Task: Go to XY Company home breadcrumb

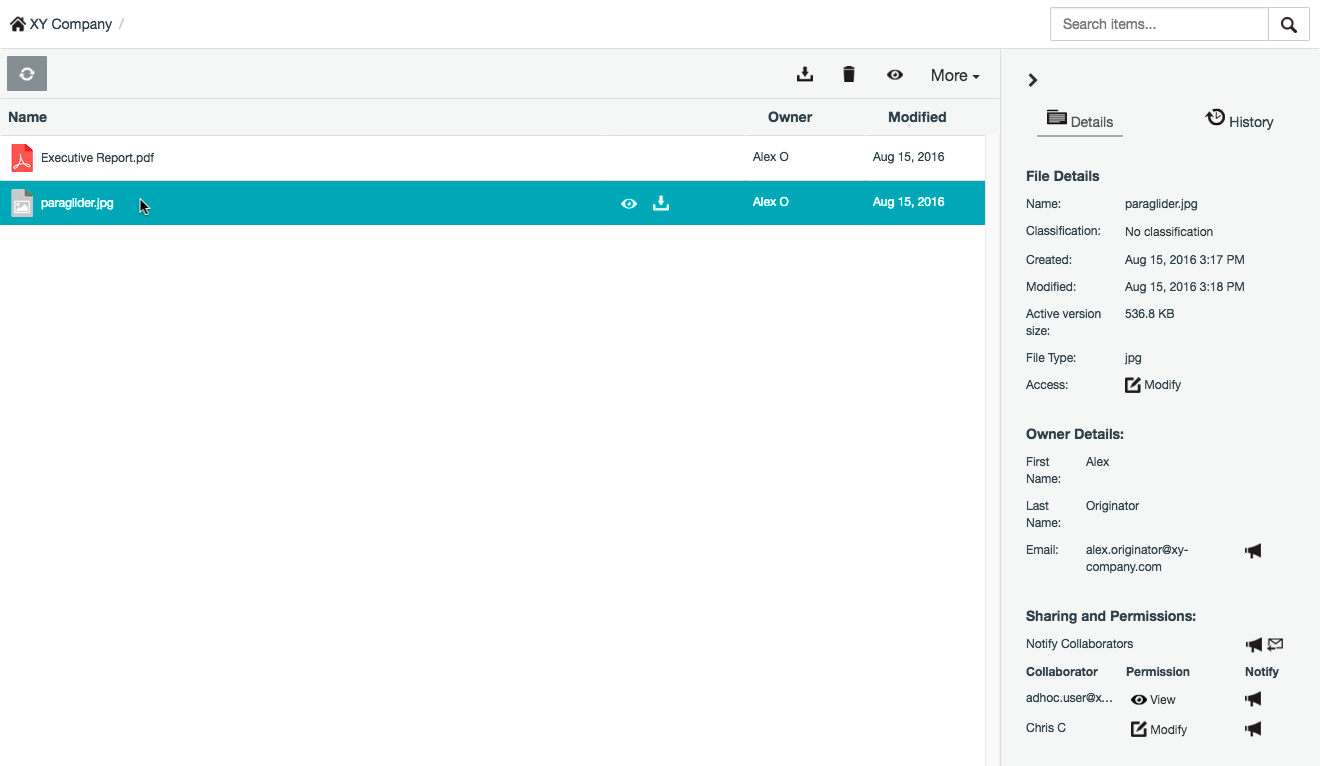Action: 61,24
